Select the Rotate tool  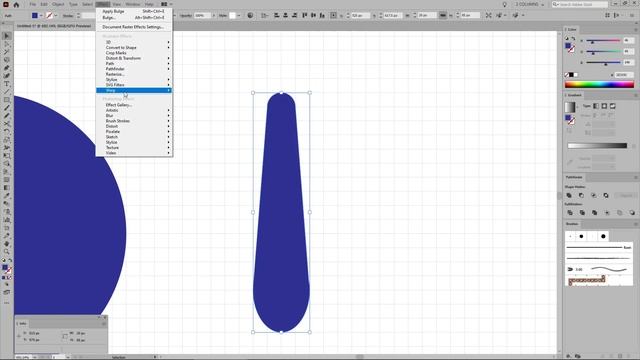(x=7, y=132)
